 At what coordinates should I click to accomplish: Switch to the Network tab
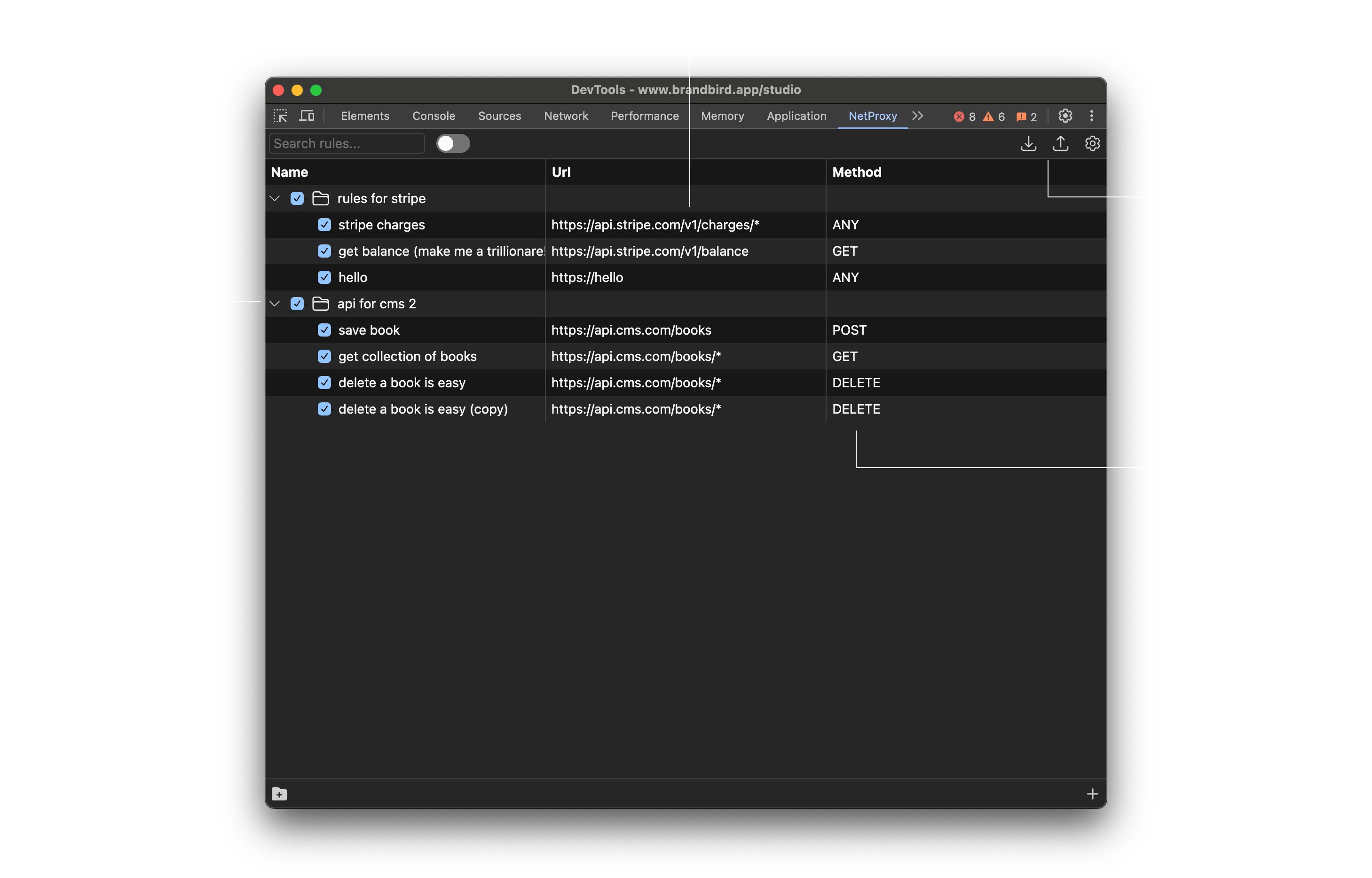pyautogui.click(x=566, y=116)
